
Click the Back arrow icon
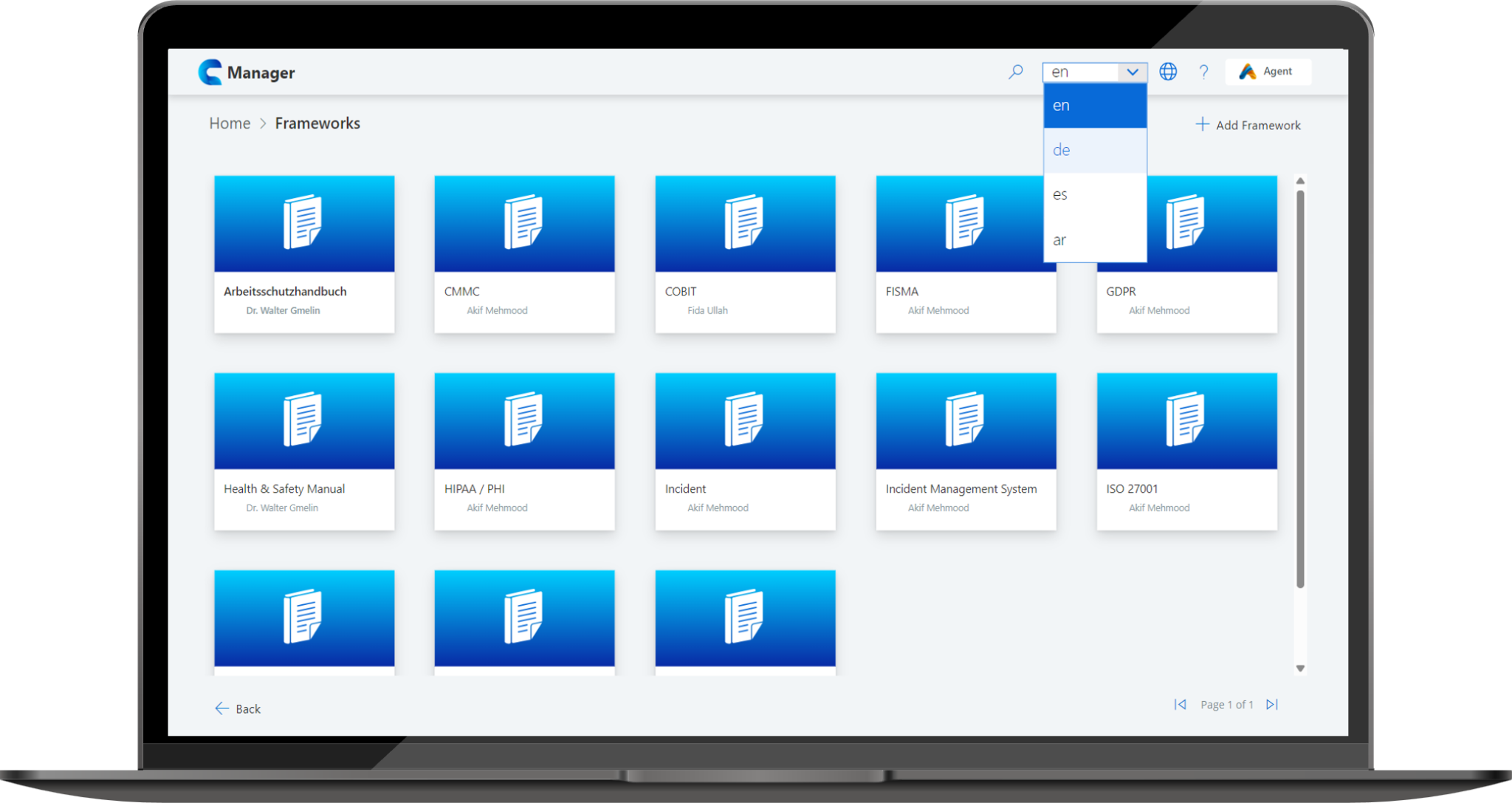[221, 708]
